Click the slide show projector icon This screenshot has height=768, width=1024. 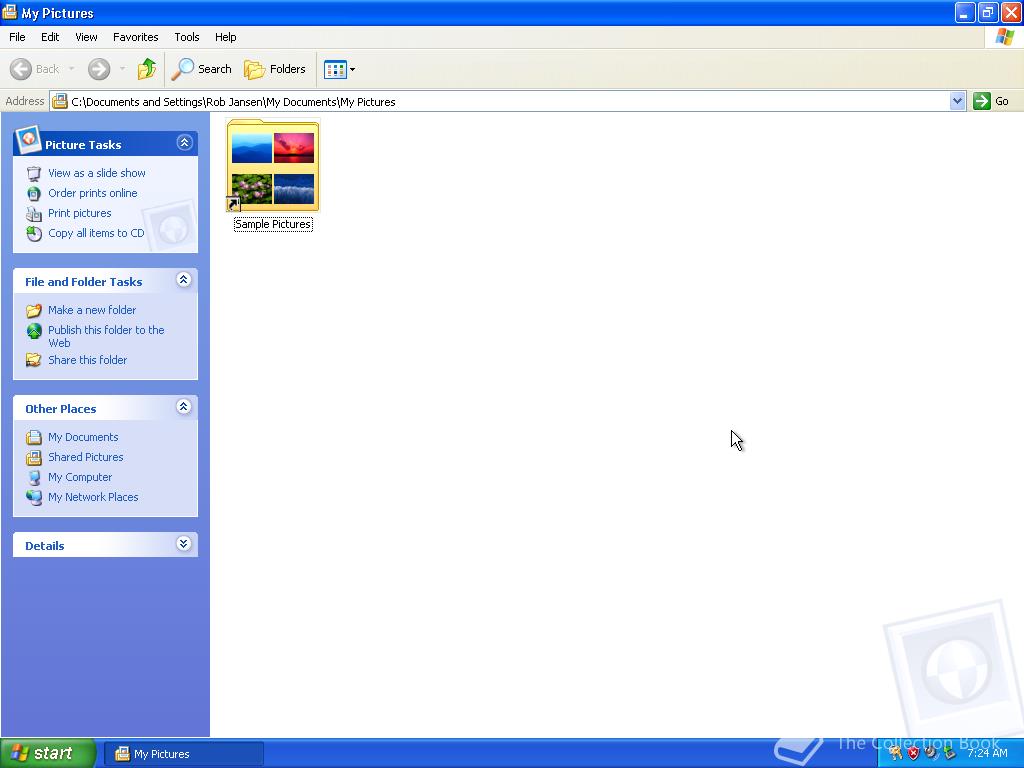pos(34,174)
